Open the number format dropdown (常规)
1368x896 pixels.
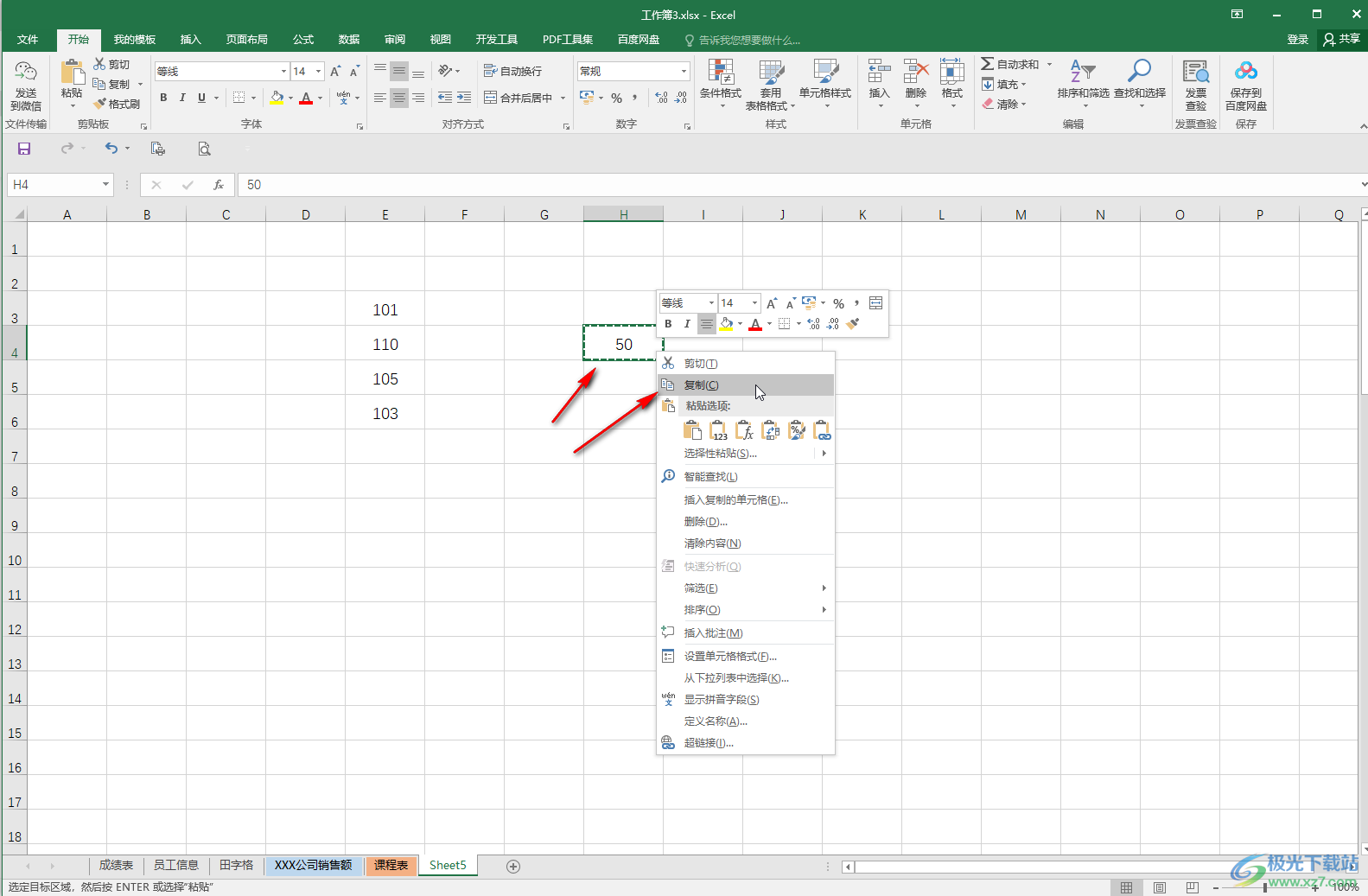(x=684, y=71)
